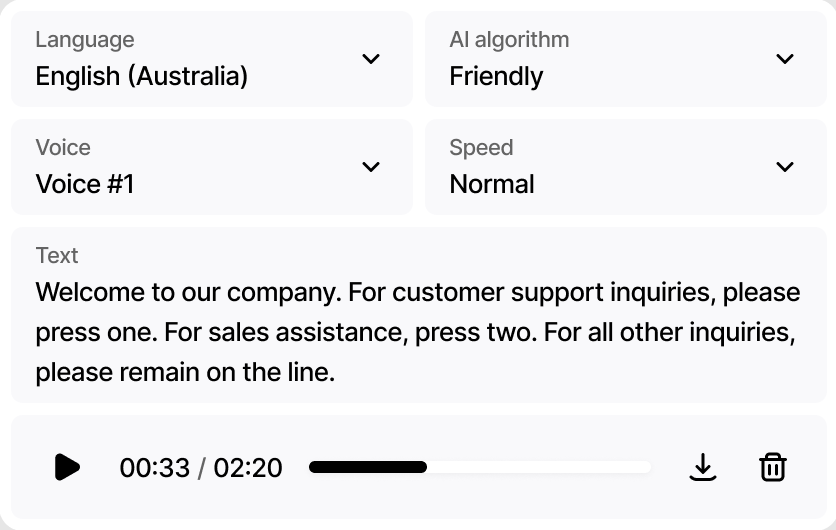Click the AI algorithm field label
This screenshot has height=530, width=836.
509,40
